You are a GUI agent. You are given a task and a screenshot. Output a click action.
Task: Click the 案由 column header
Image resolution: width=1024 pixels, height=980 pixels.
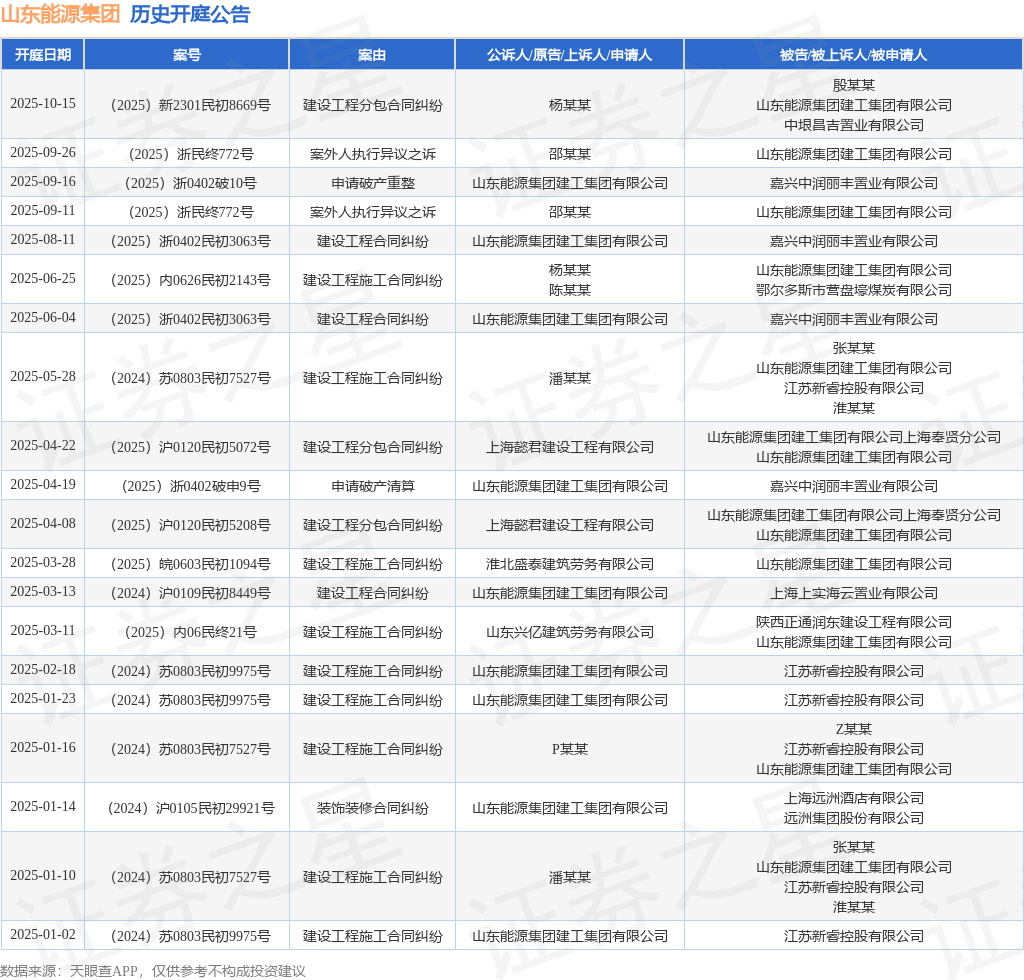pos(372,55)
